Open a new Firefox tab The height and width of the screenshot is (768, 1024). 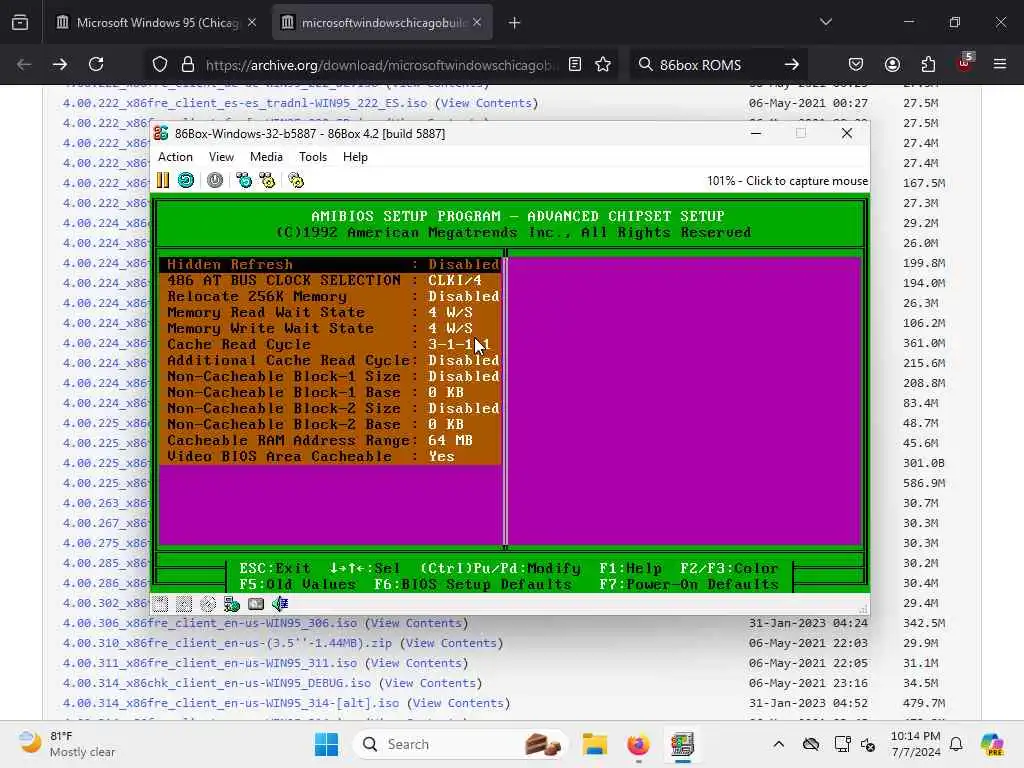tap(515, 23)
